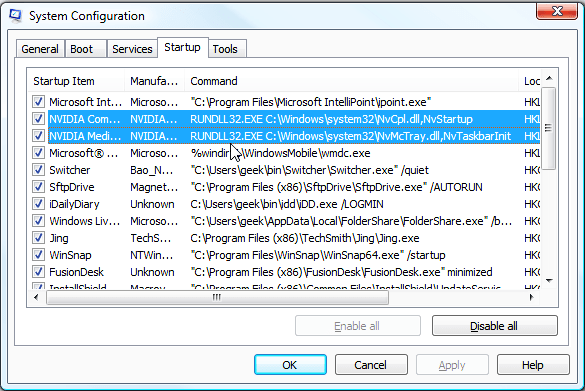
Task: Uncheck the iDailyDiary startup checkbox
Action: (x=38, y=204)
